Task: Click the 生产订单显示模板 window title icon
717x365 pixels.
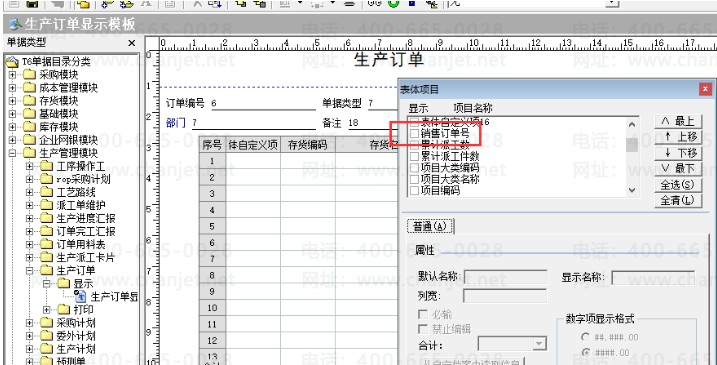Action: point(15,24)
